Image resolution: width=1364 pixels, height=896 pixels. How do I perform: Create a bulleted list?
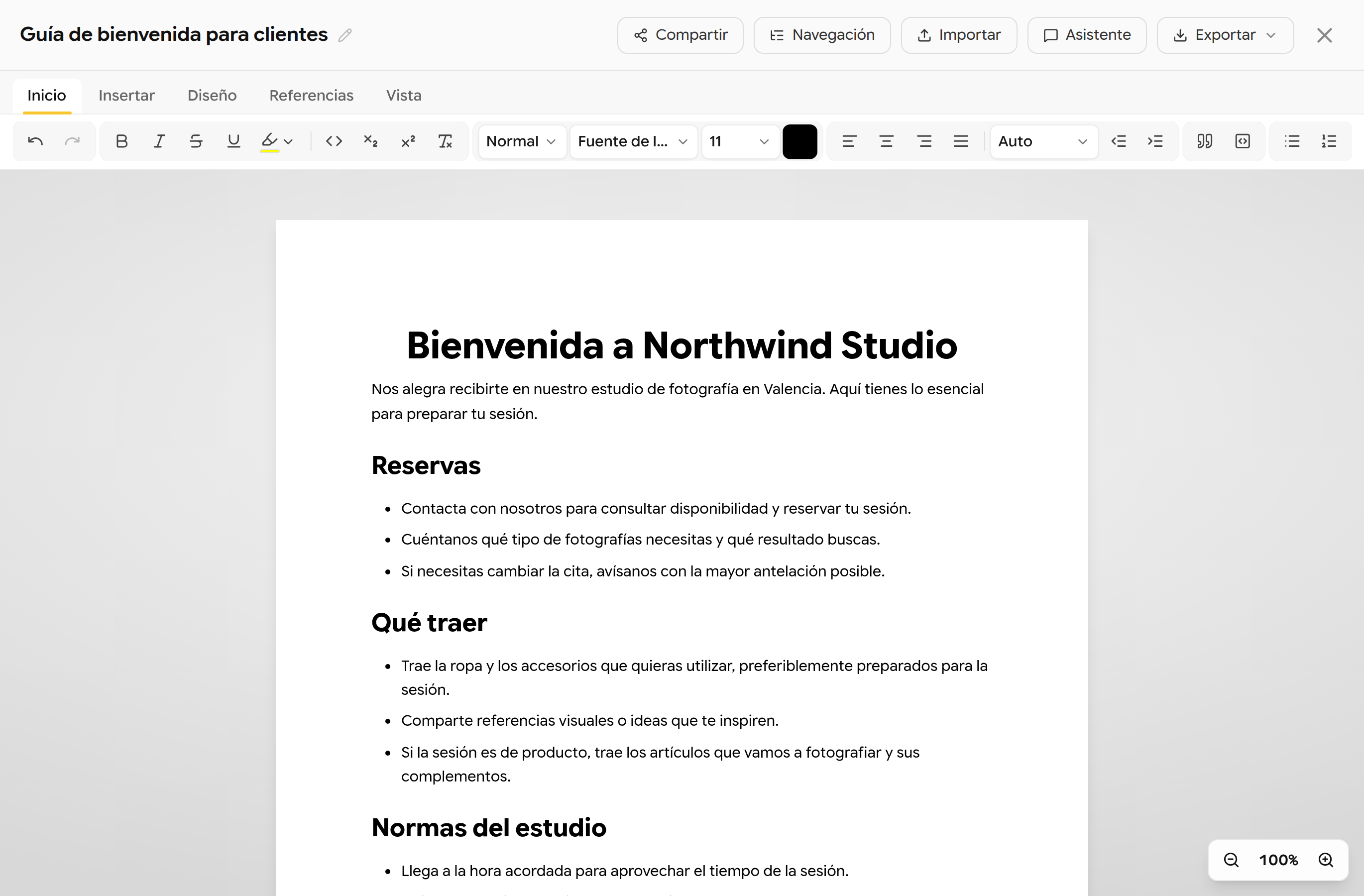(1292, 141)
